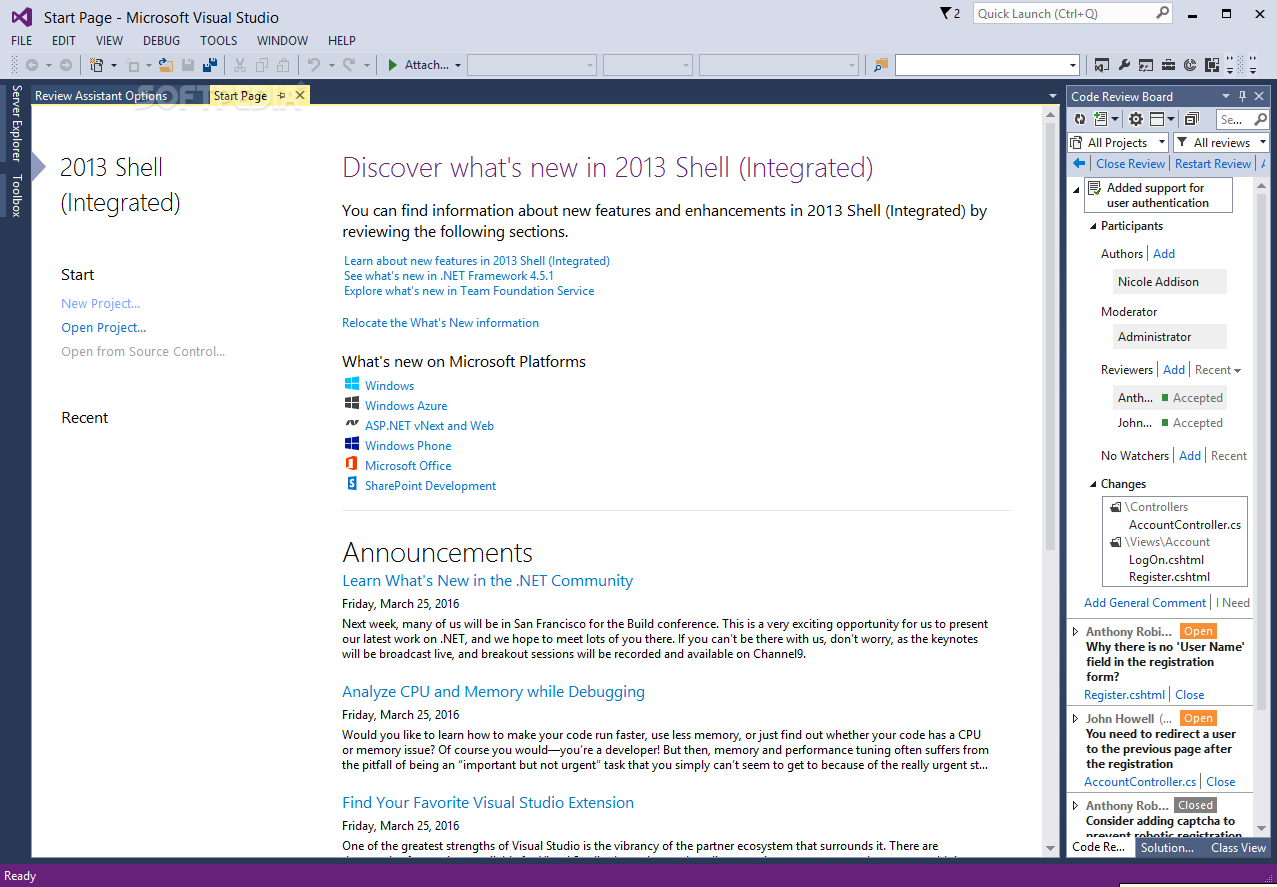Open the TOOLS menu
Viewport: 1277px width, 887px height.
pyautogui.click(x=218, y=41)
